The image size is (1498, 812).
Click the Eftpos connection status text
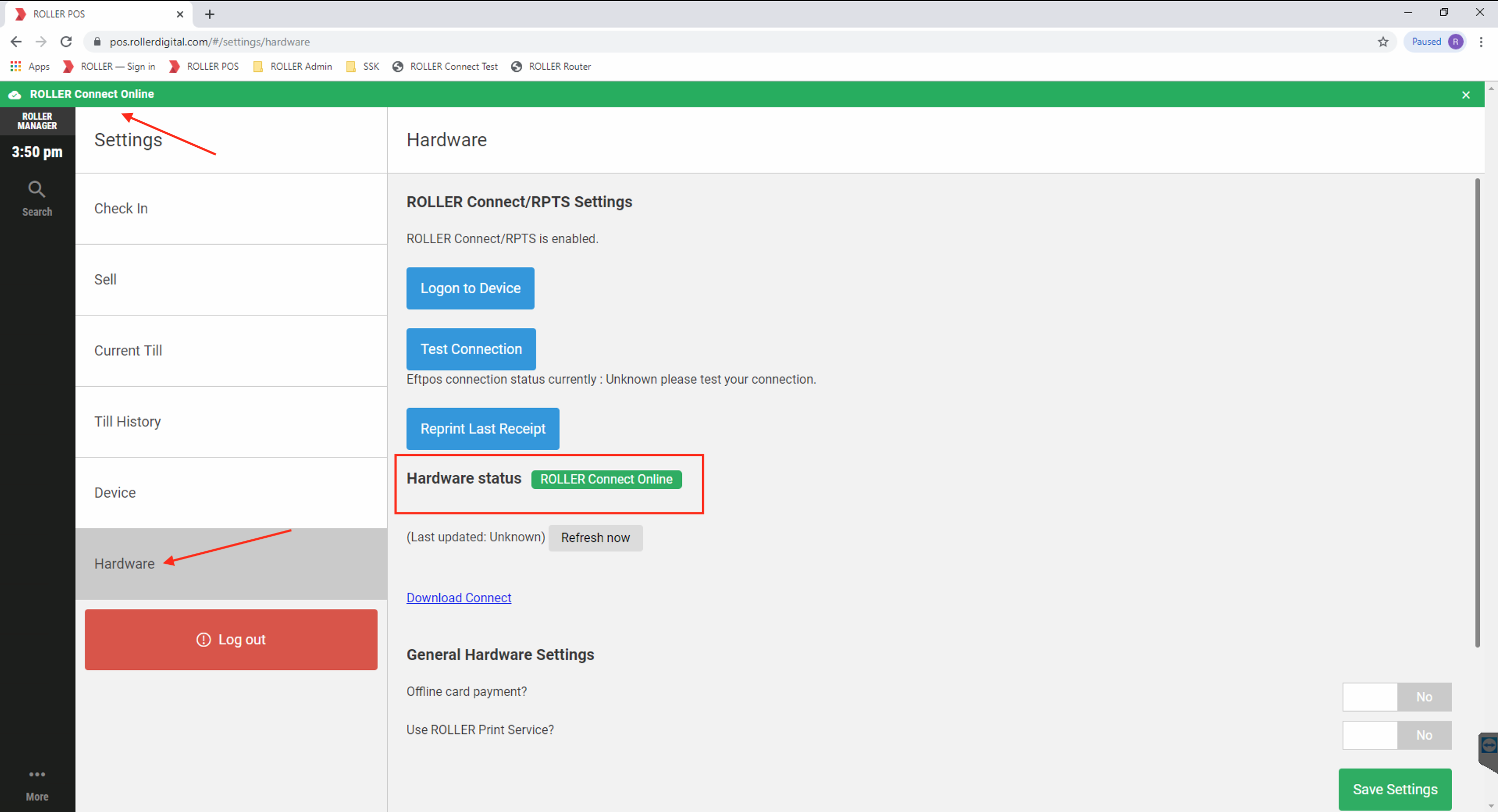click(x=611, y=380)
